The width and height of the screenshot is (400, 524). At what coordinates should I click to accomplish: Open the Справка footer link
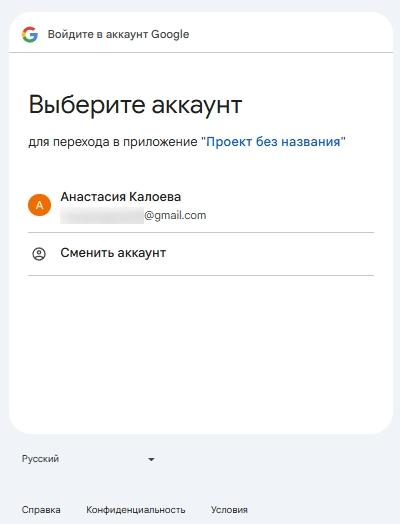point(41,510)
